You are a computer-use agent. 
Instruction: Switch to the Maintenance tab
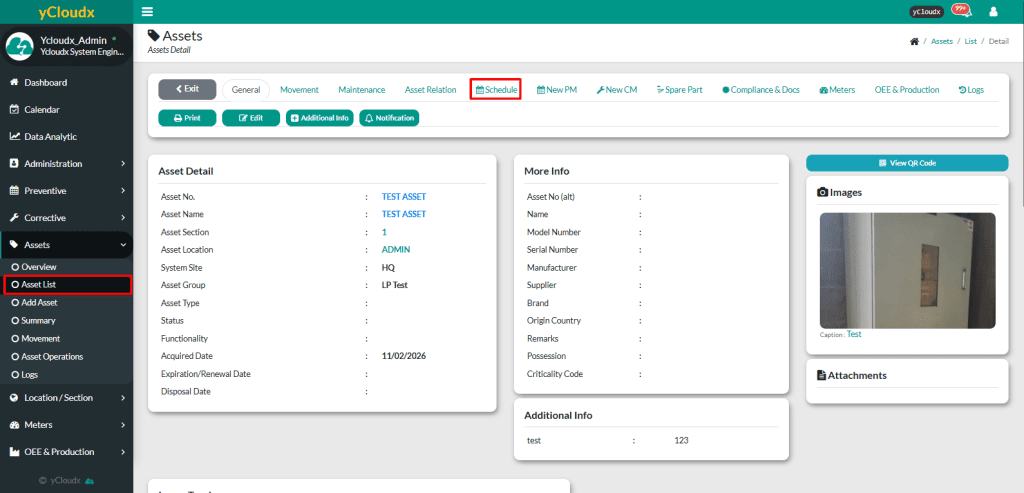tap(361, 90)
